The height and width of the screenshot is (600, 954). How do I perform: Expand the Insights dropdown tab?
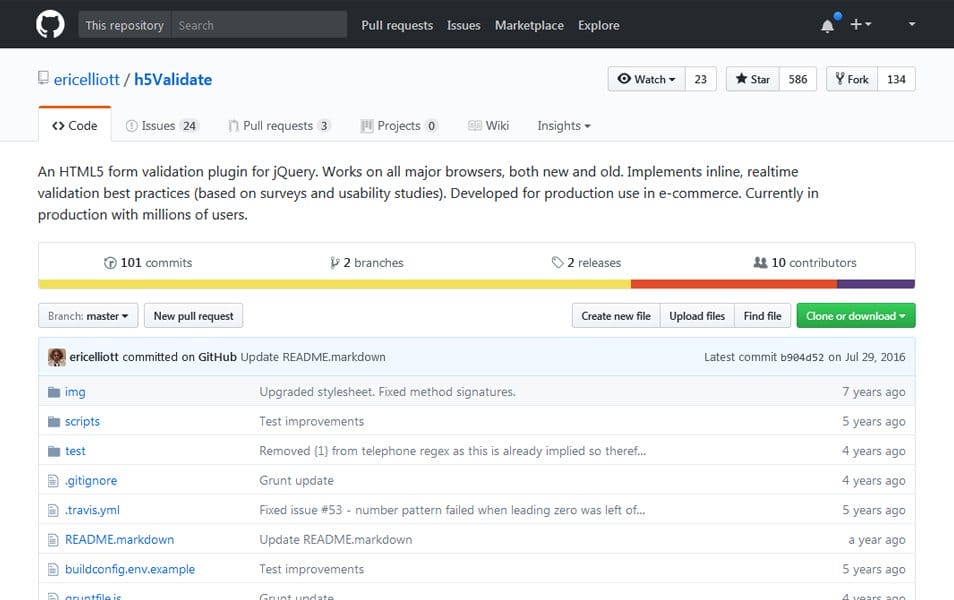click(563, 126)
